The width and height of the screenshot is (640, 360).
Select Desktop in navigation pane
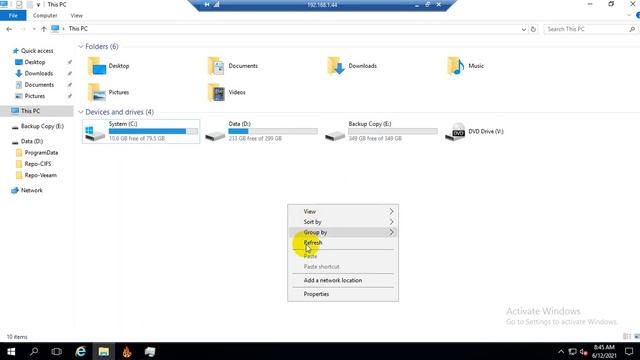tap(35, 62)
